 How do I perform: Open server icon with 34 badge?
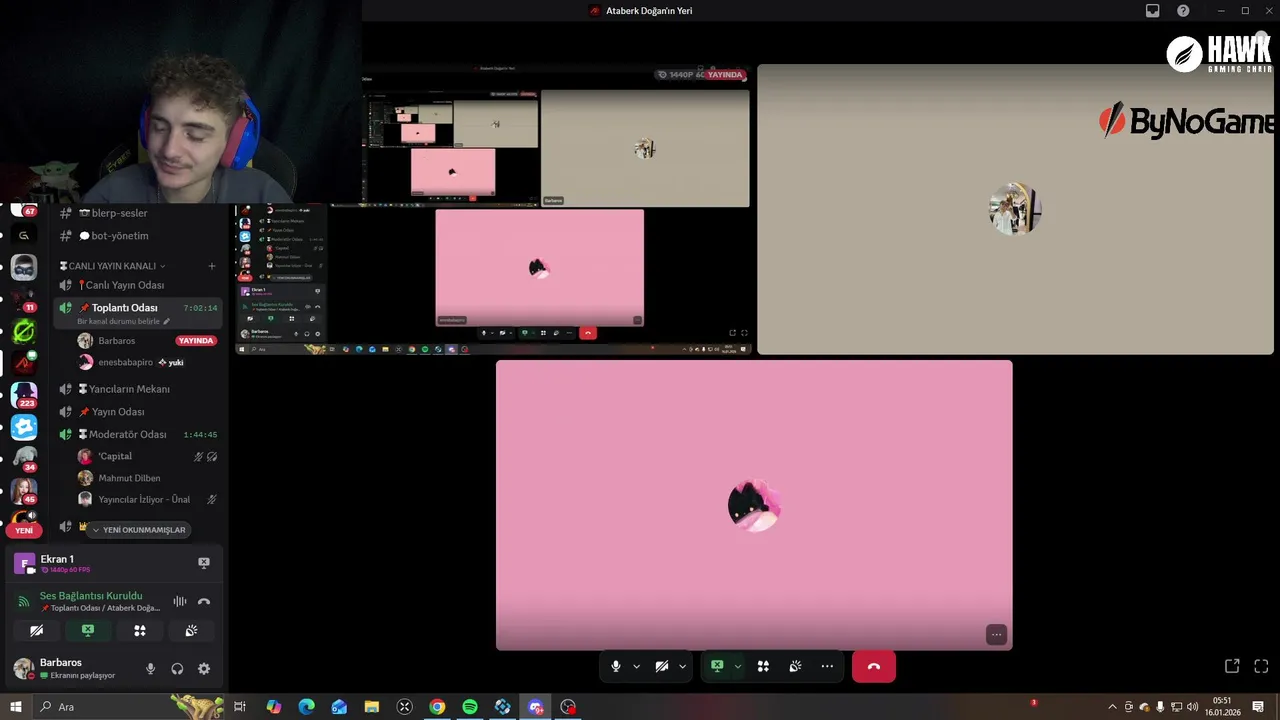(24, 459)
